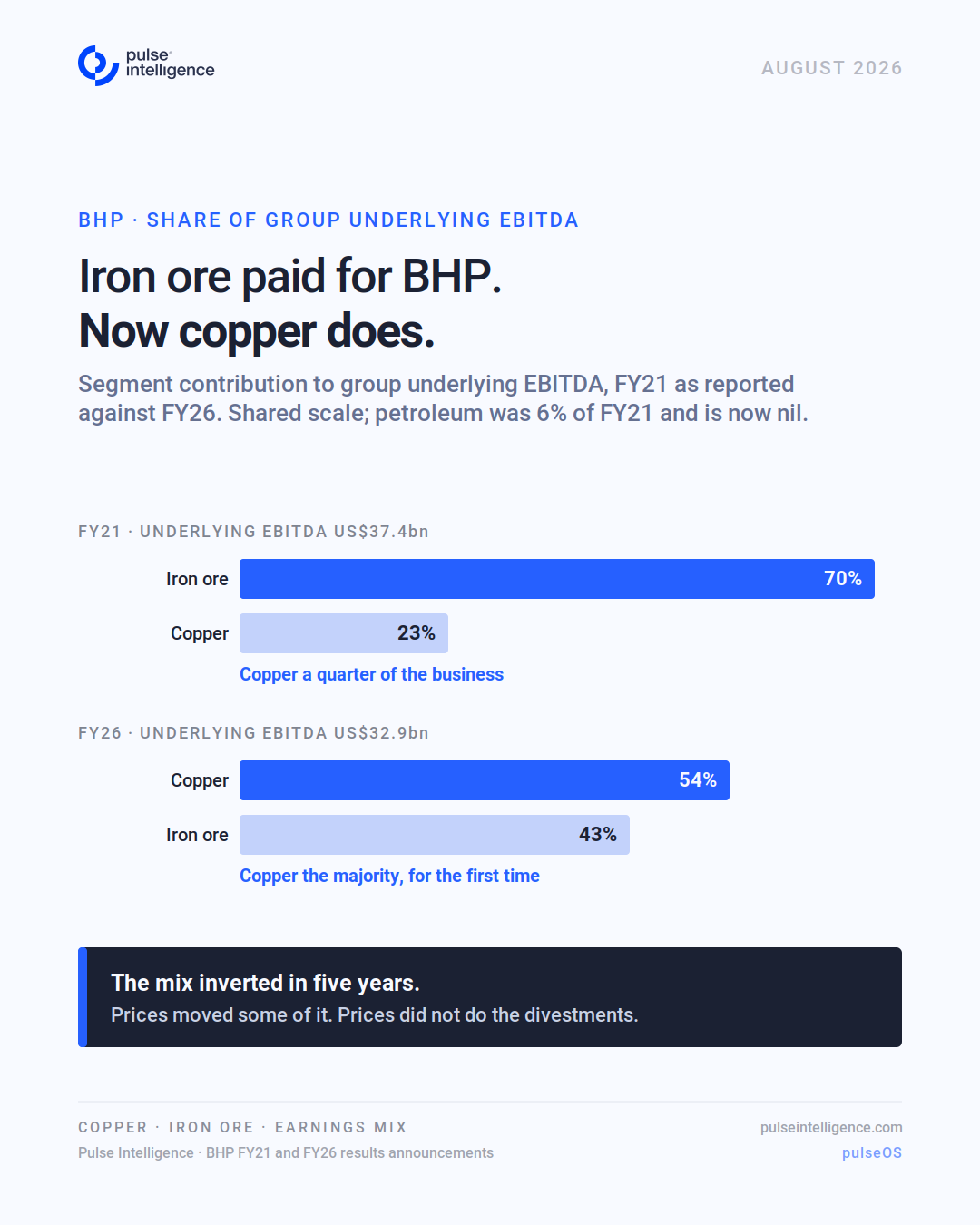
Task: Click 'The mix inverted in five years' callout
Action: tap(265, 983)
